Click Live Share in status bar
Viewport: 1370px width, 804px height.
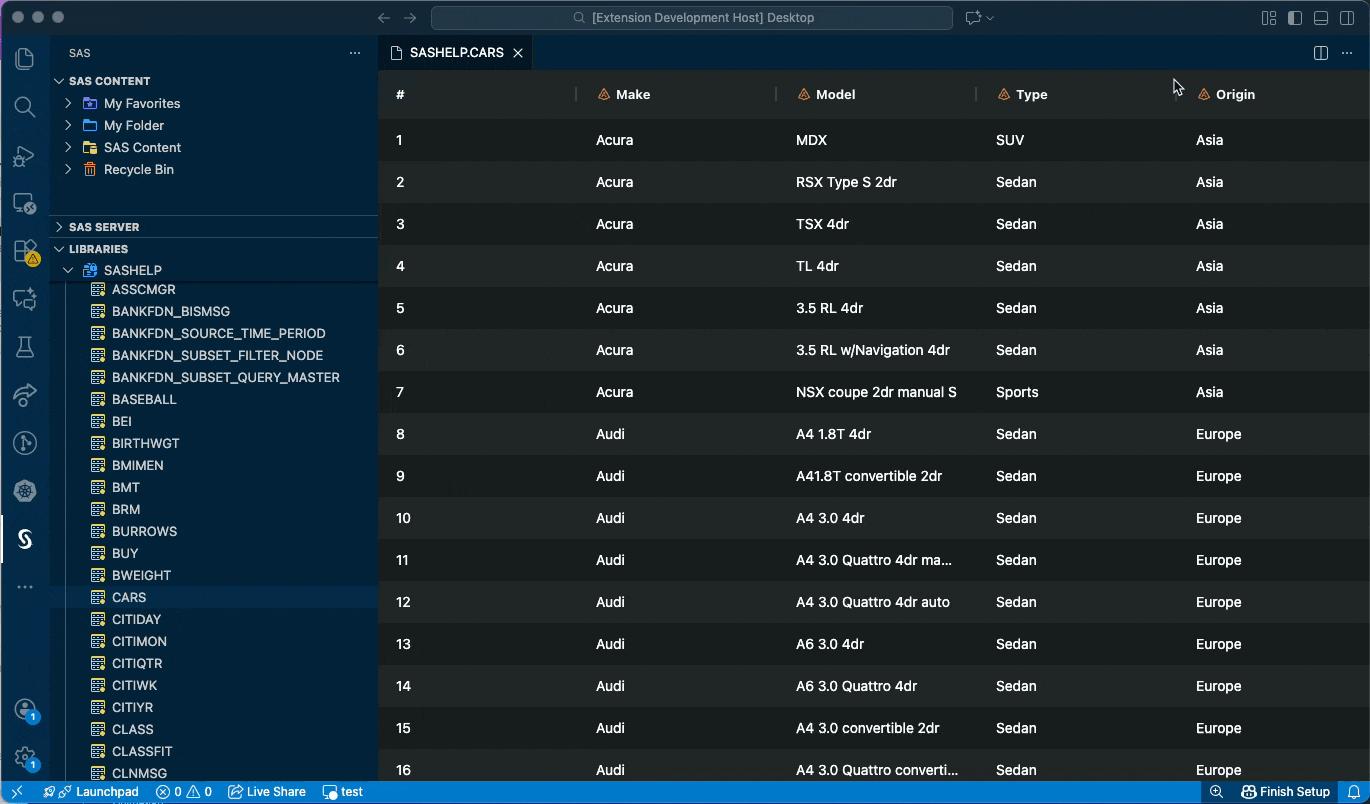[267, 792]
